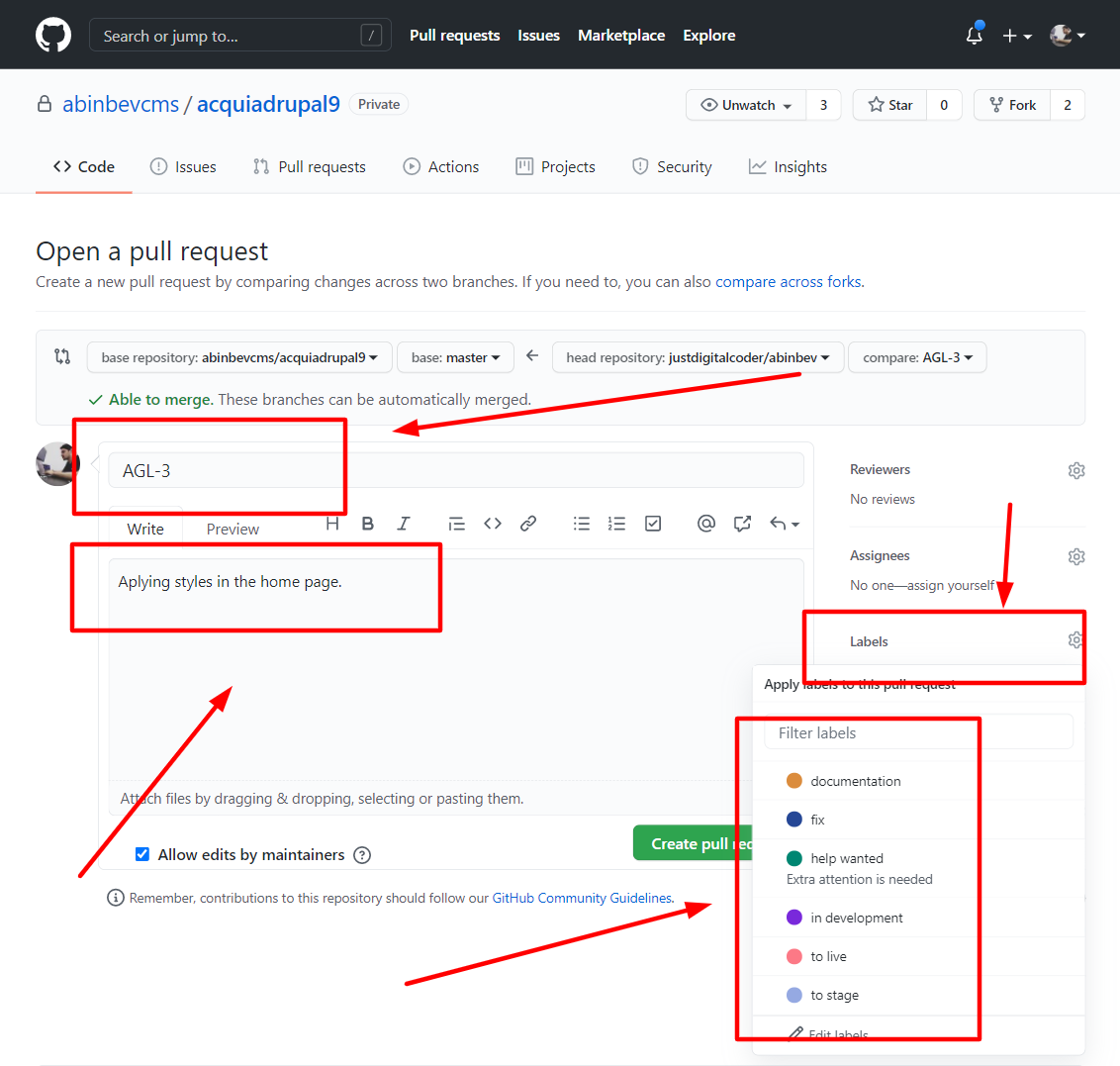Open GitHub home via Octocat logo
The image size is (1120, 1066).
point(53,35)
